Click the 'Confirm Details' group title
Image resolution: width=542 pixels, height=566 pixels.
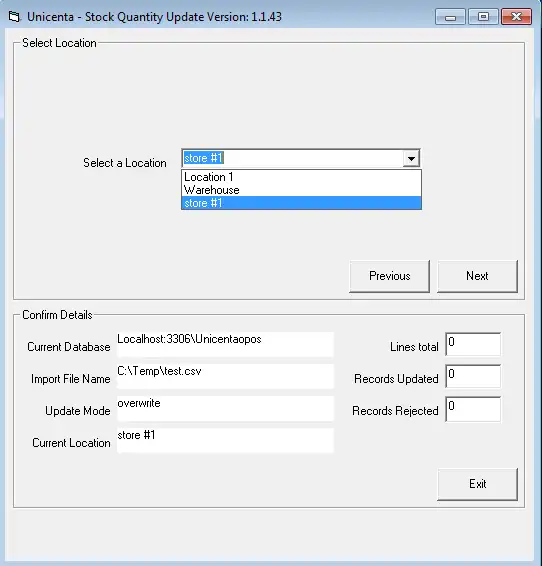click(57, 315)
